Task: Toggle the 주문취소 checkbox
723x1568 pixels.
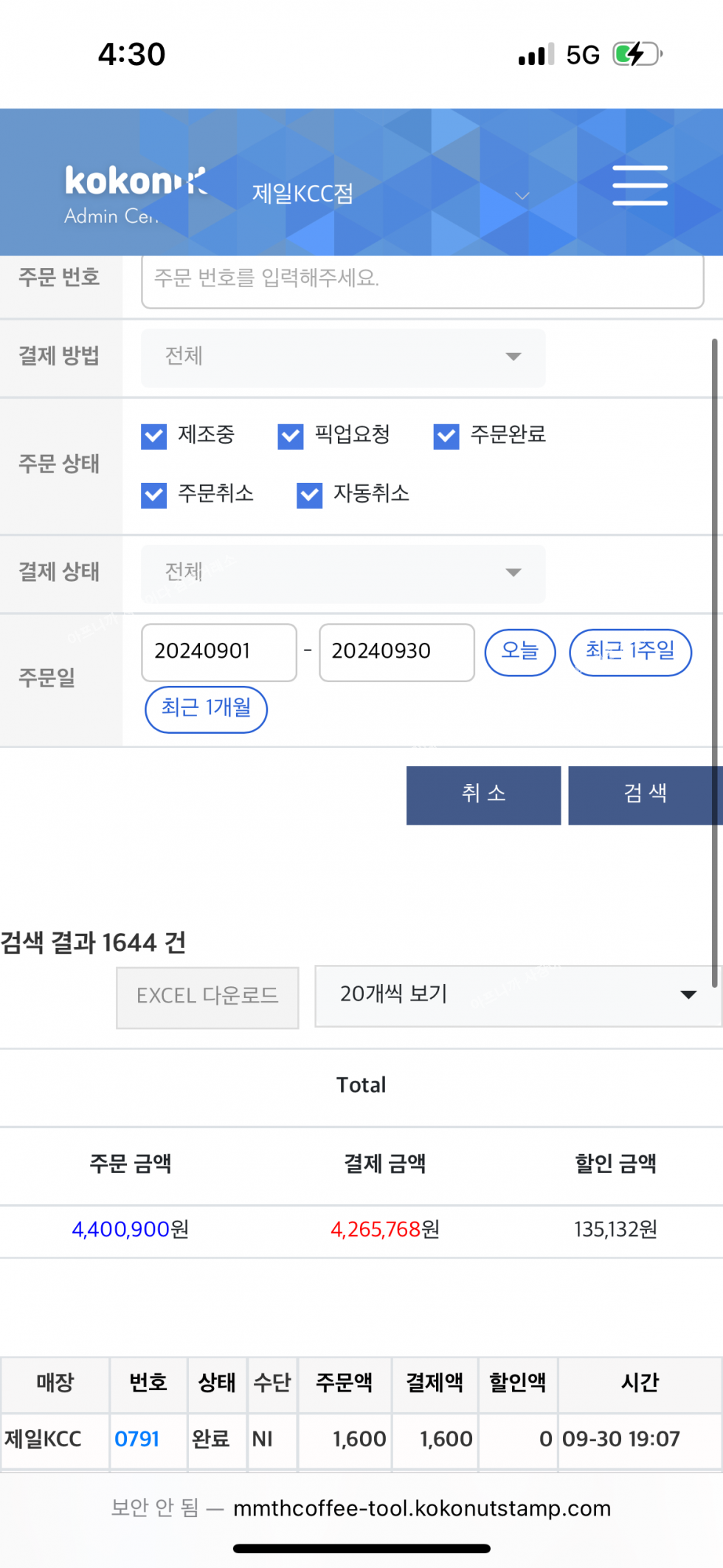Action: (154, 495)
